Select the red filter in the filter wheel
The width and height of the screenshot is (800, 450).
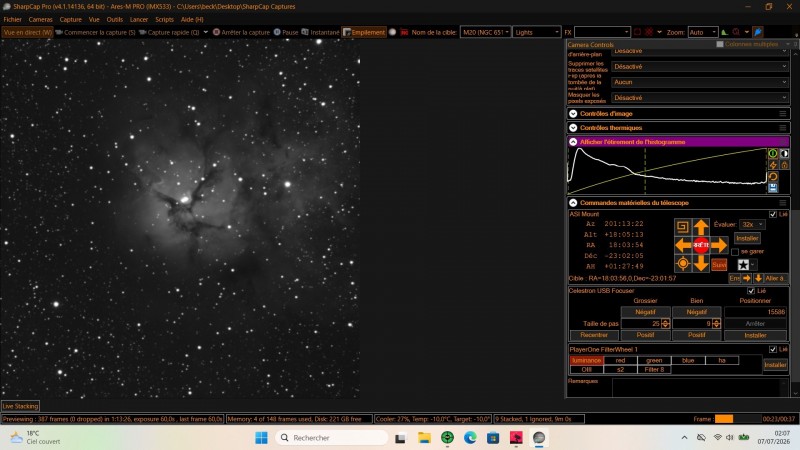(620, 361)
